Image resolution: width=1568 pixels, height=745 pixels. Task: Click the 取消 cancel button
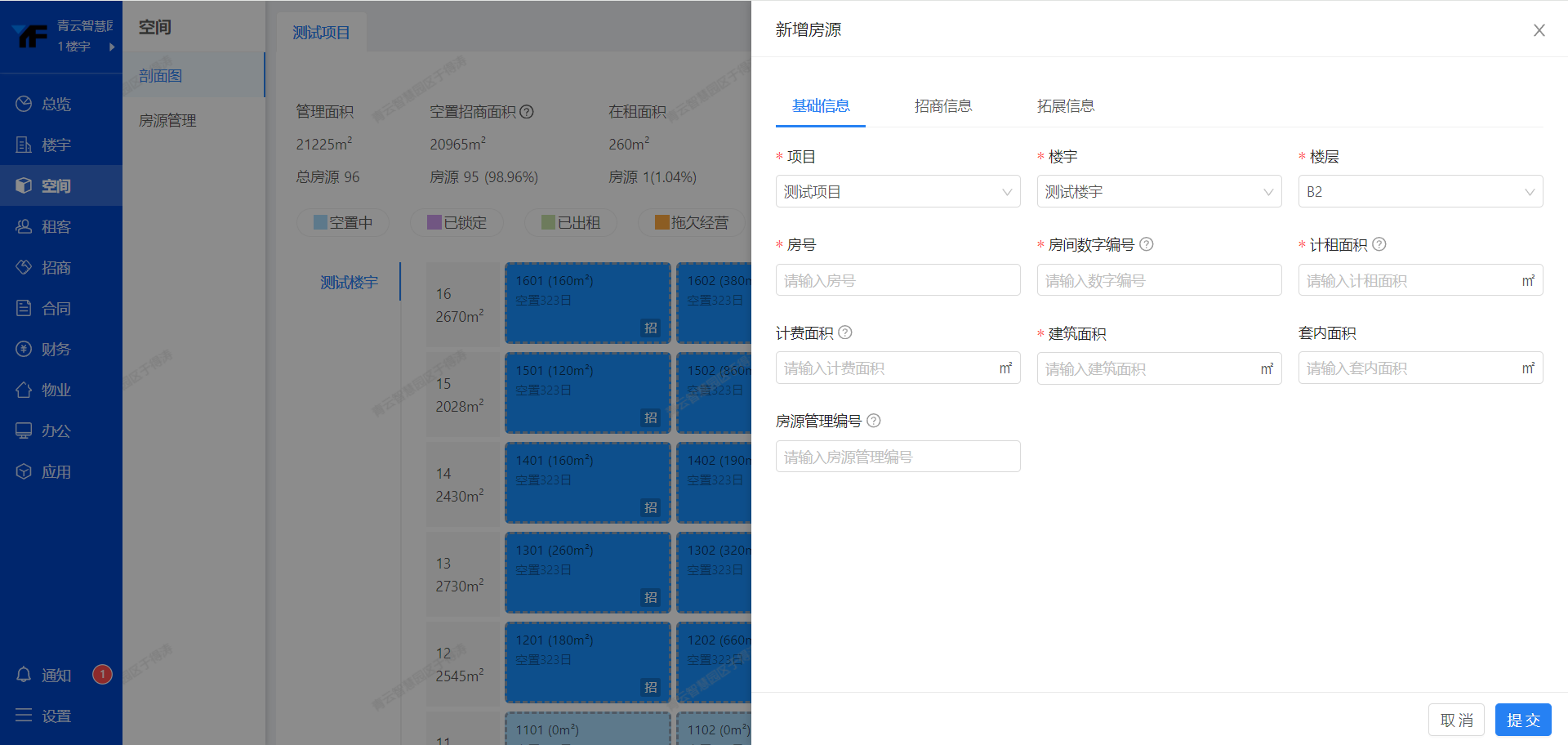coord(1456,720)
